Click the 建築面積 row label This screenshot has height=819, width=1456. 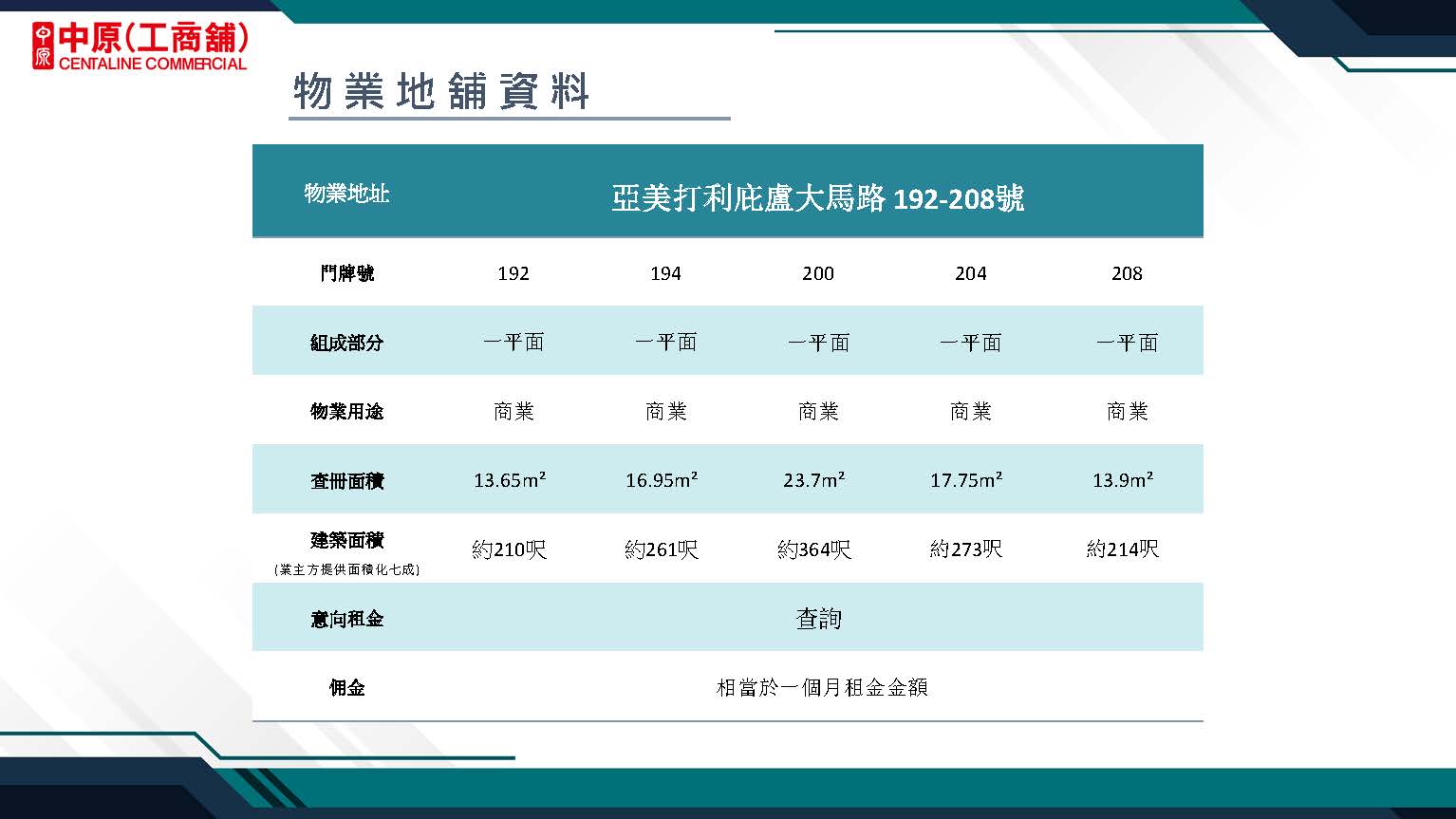pyautogui.click(x=346, y=541)
